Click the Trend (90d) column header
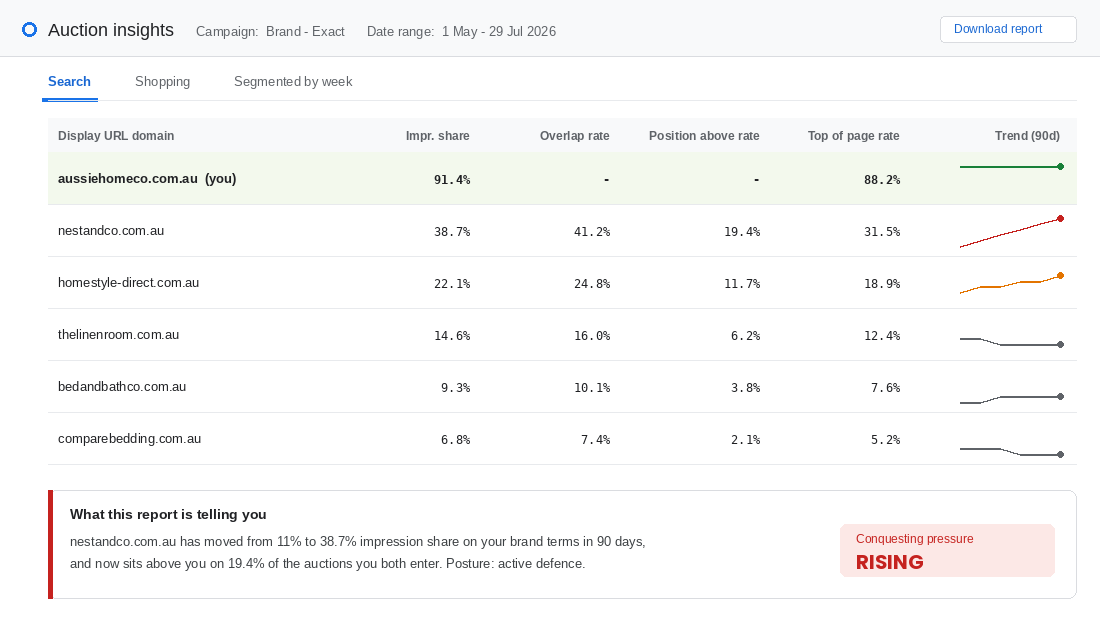 [1027, 135]
